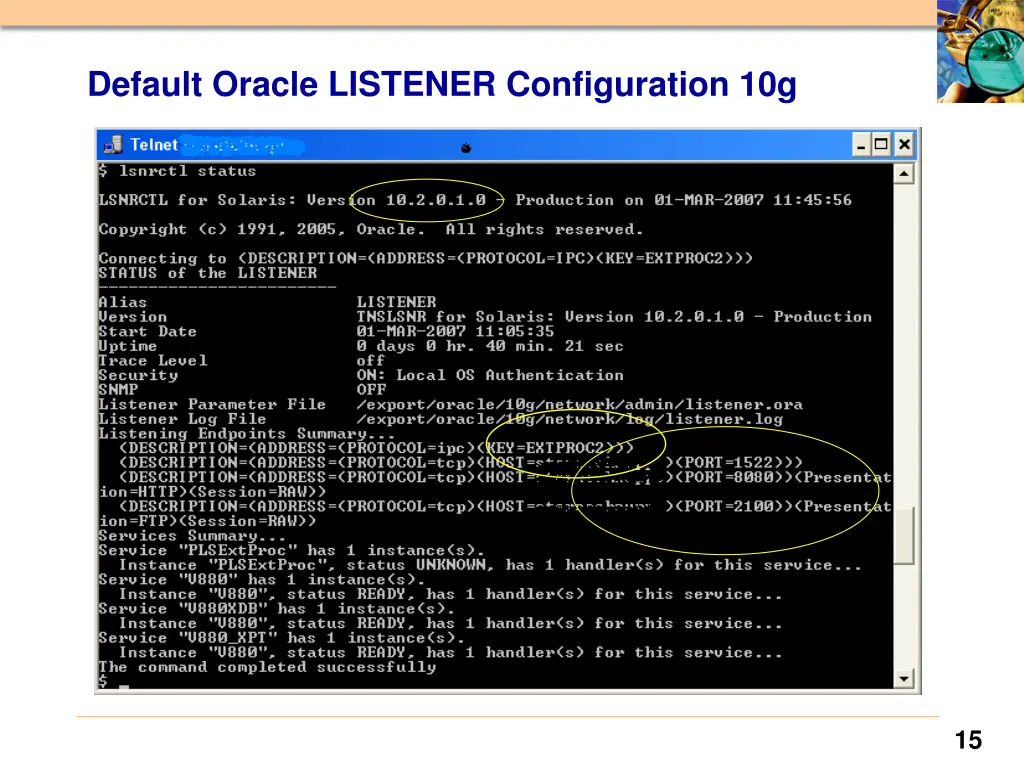This screenshot has height=768, width=1024.
Task: Click the 'TNSLSNR for Solaris' version line
Action: [x=614, y=317]
